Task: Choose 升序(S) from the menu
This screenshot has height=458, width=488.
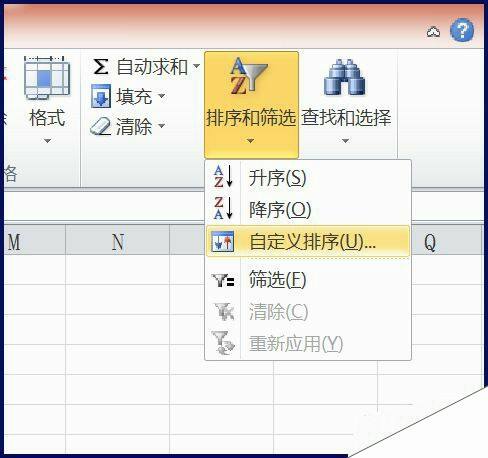Action: pyautogui.click(x=308, y=177)
